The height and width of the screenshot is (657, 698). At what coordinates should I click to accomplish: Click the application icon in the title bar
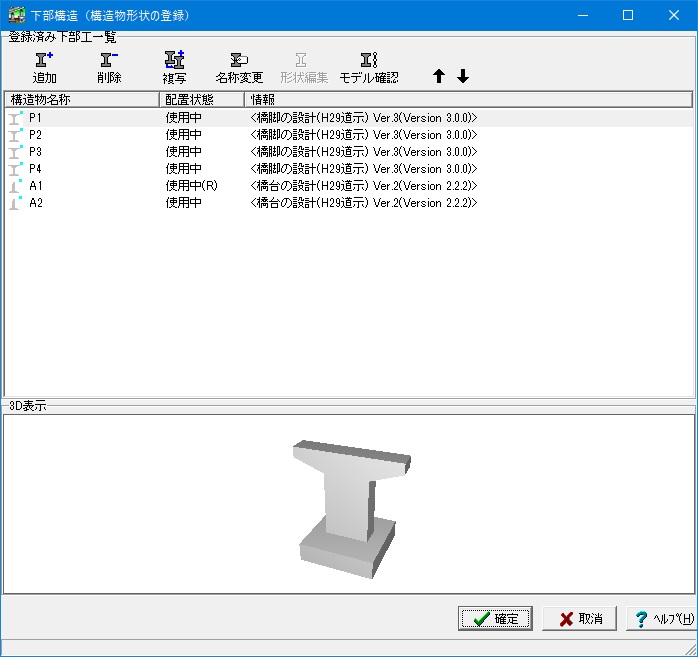tap(17, 15)
